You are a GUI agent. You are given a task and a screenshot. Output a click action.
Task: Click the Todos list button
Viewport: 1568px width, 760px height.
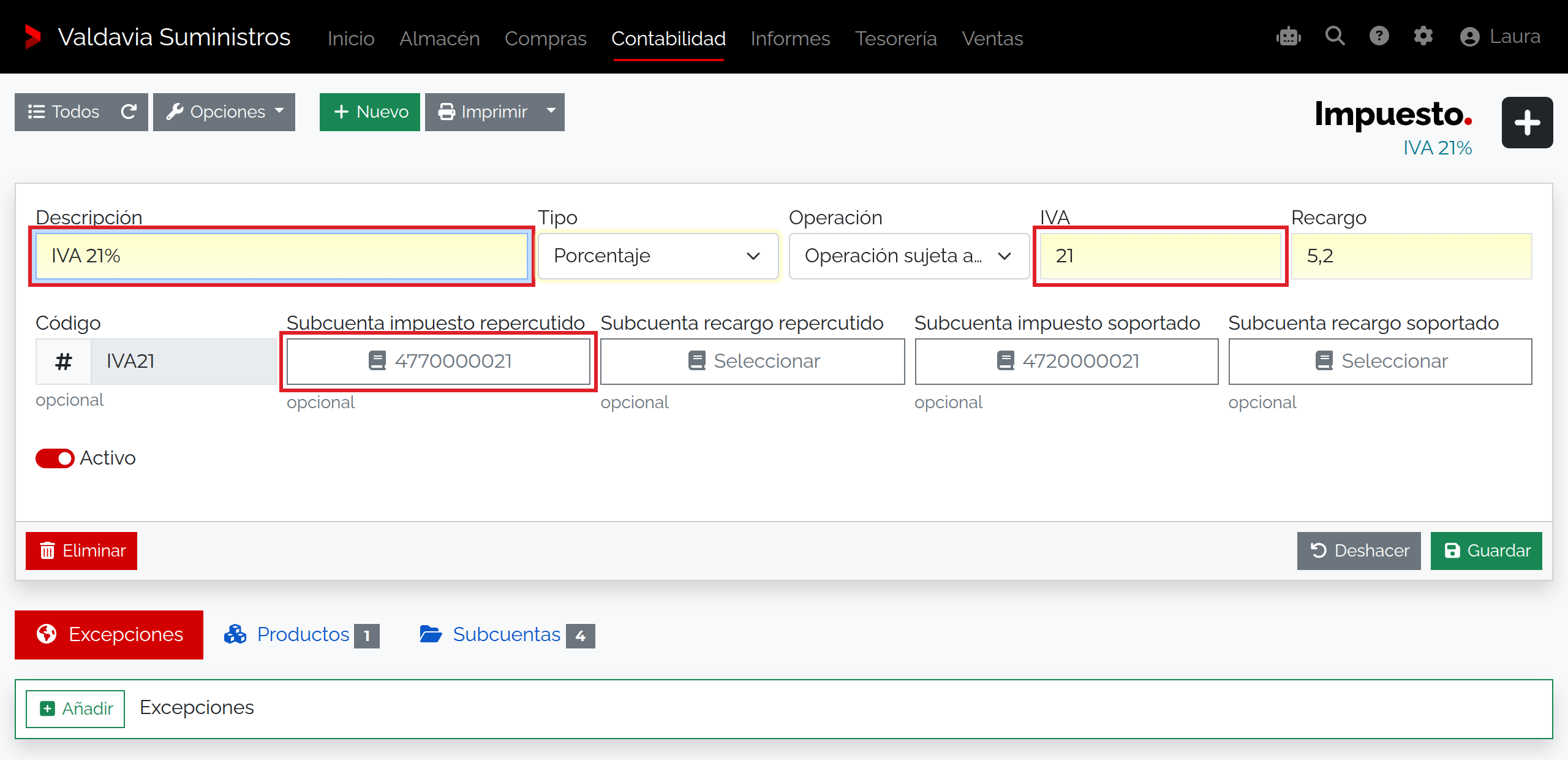(64, 112)
